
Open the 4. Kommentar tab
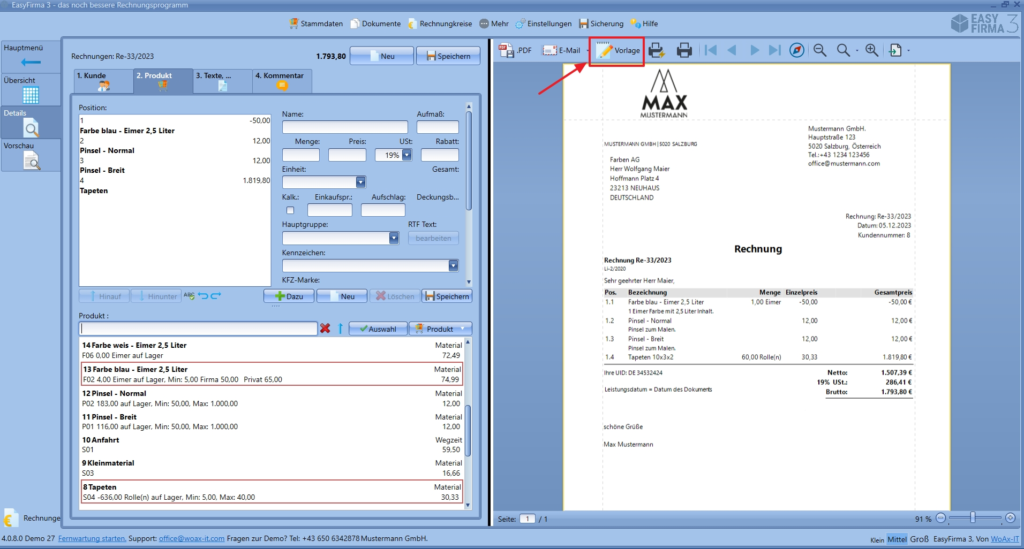point(281,81)
